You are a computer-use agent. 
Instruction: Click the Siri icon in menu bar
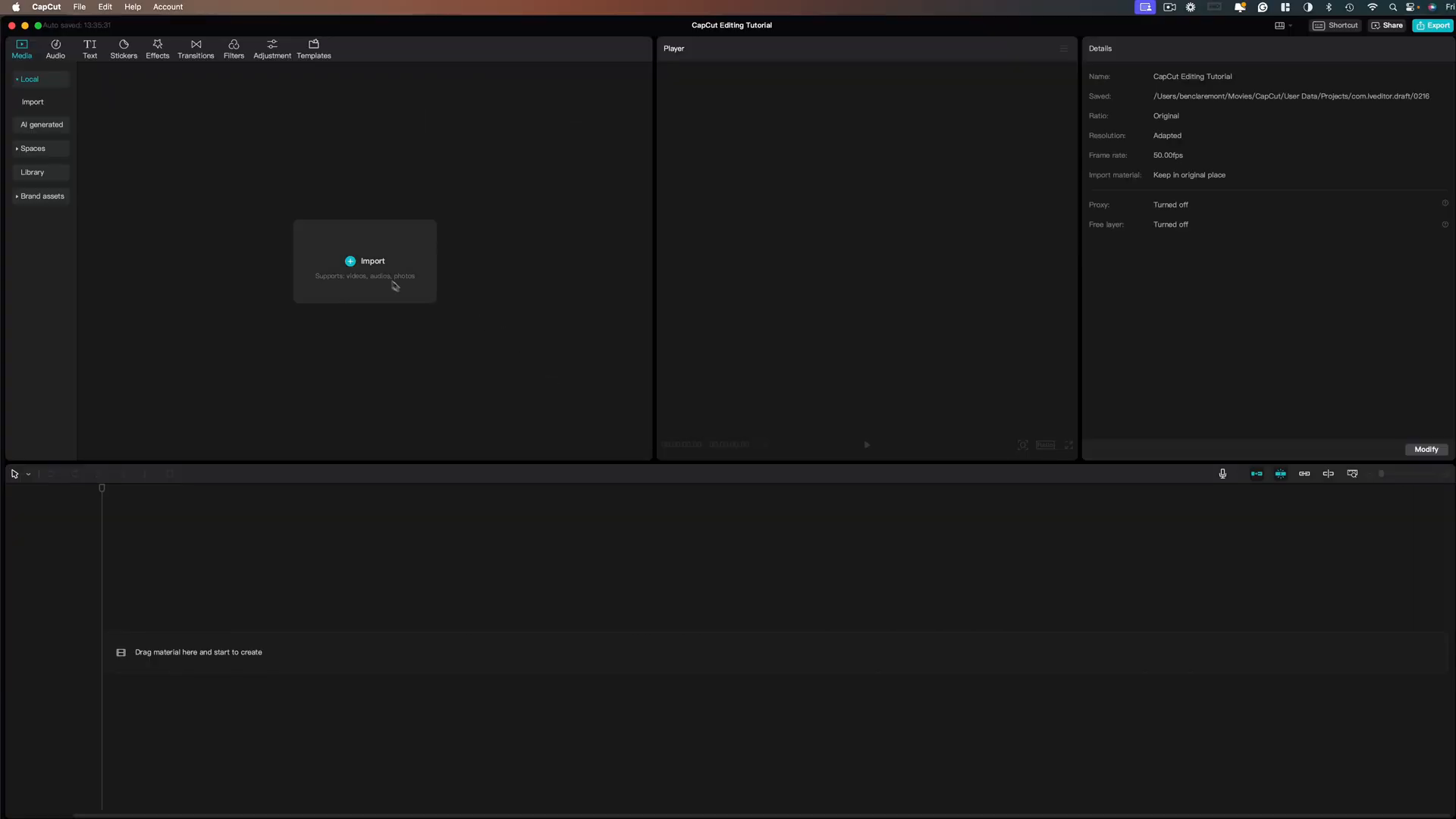pyautogui.click(x=1432, y=7)
